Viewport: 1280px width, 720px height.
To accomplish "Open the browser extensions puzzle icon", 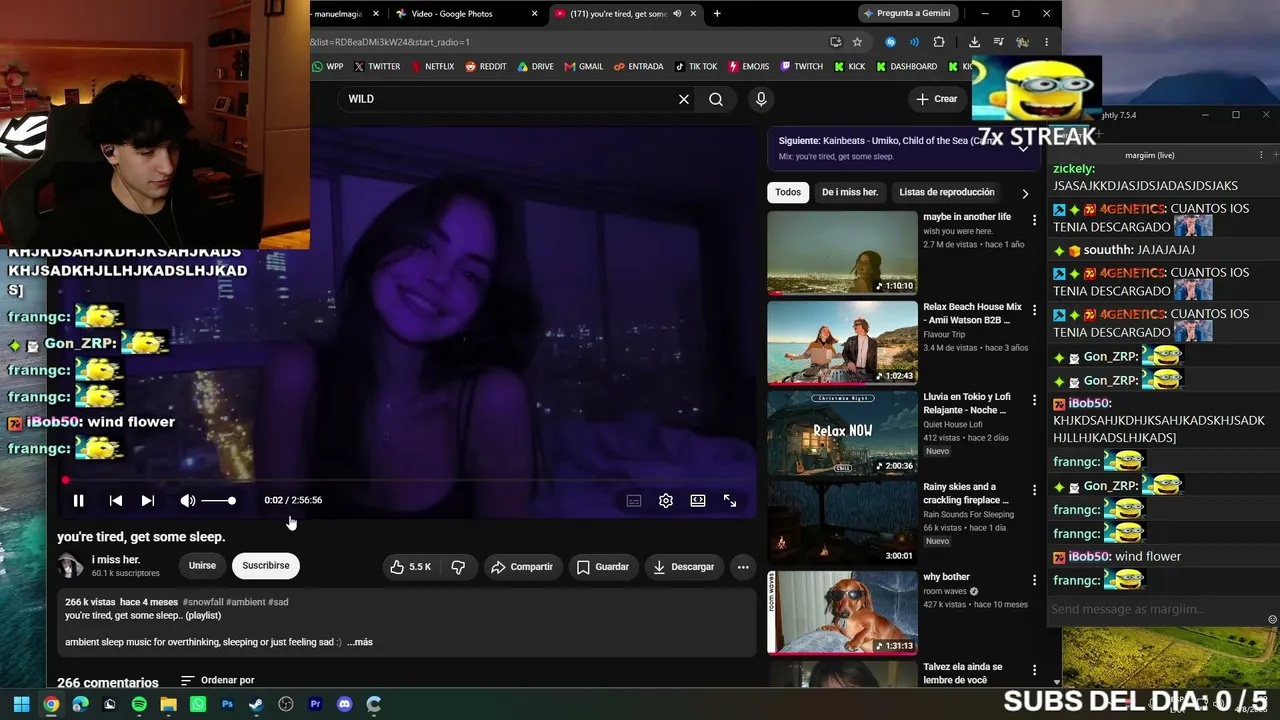I will 939,42.
